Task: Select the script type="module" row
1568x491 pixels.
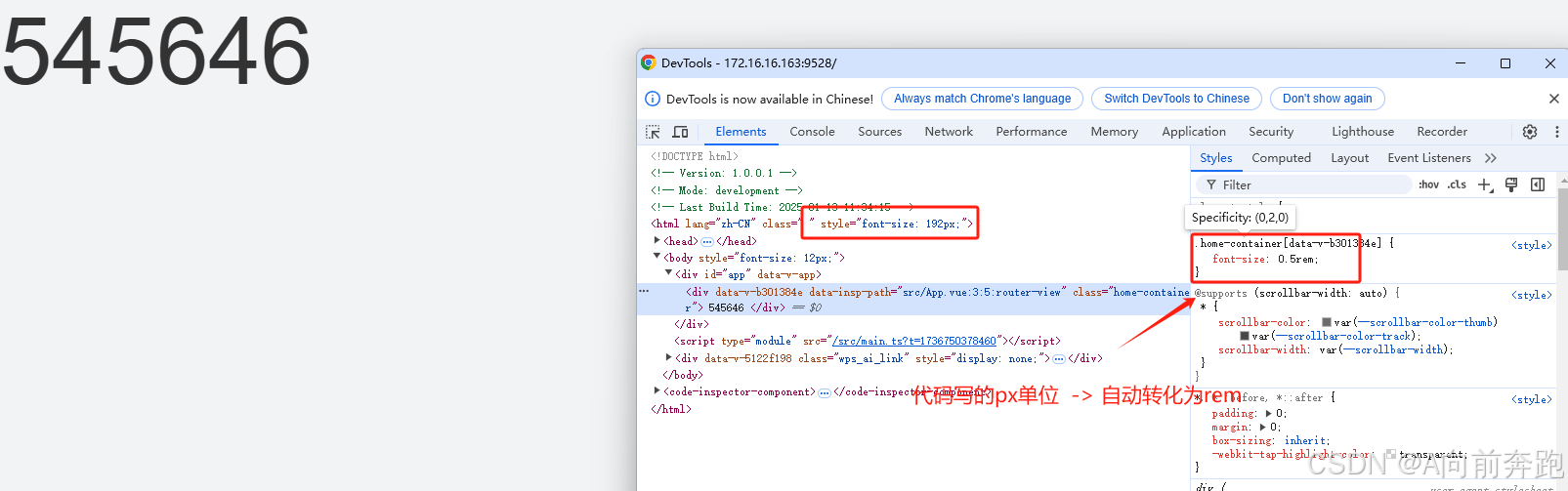Action: pyautogui.click(x=867, y=341)
